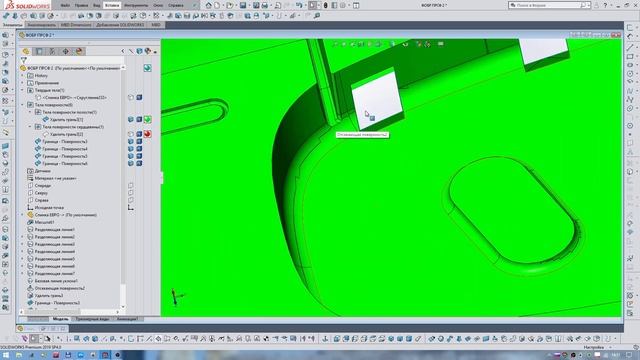The width and height of the screenshot is (640, 360).
Task: Open the FeatureManager design tree tab
Action: [x=26, y=51]
